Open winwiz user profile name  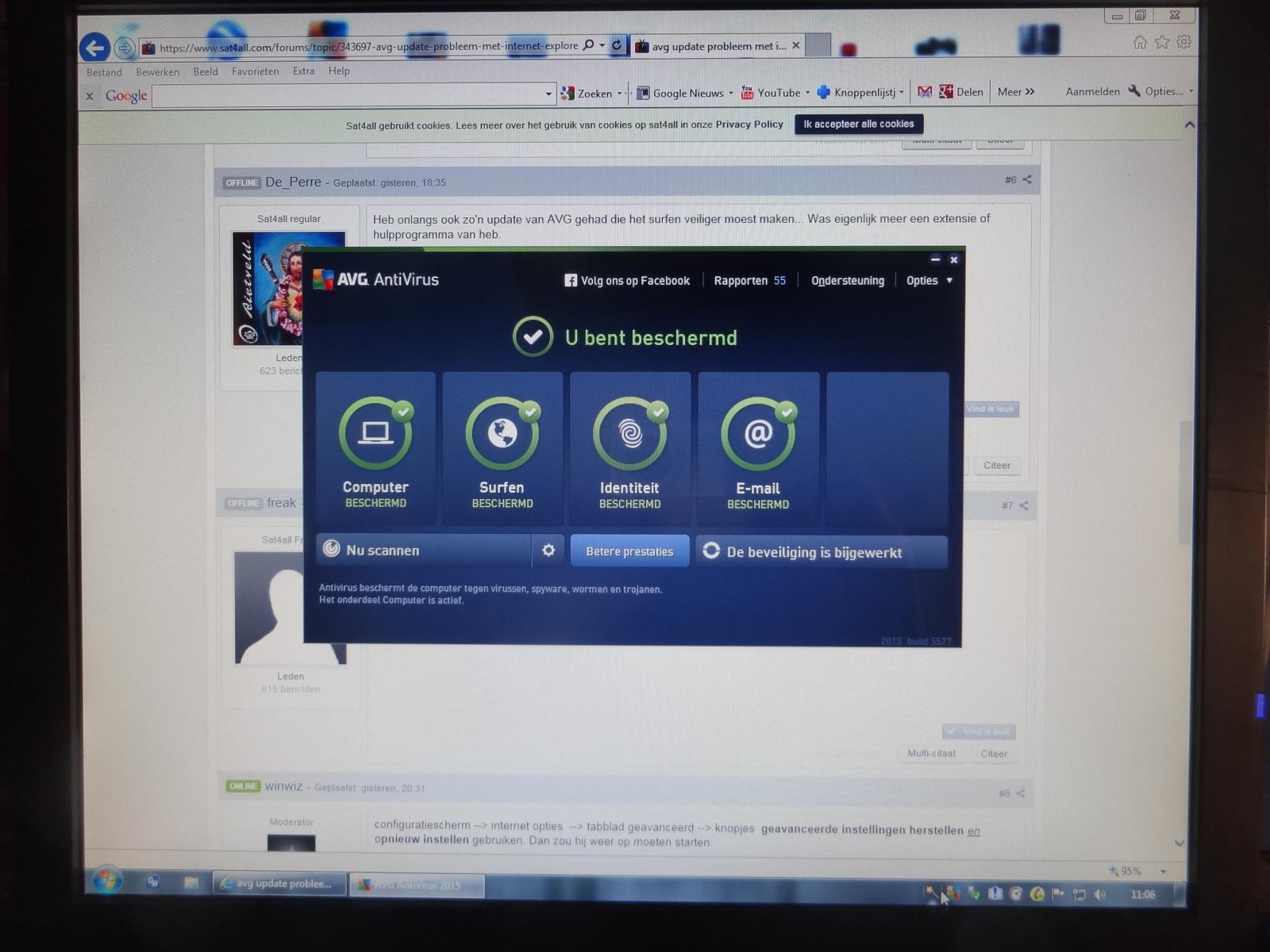283,786
